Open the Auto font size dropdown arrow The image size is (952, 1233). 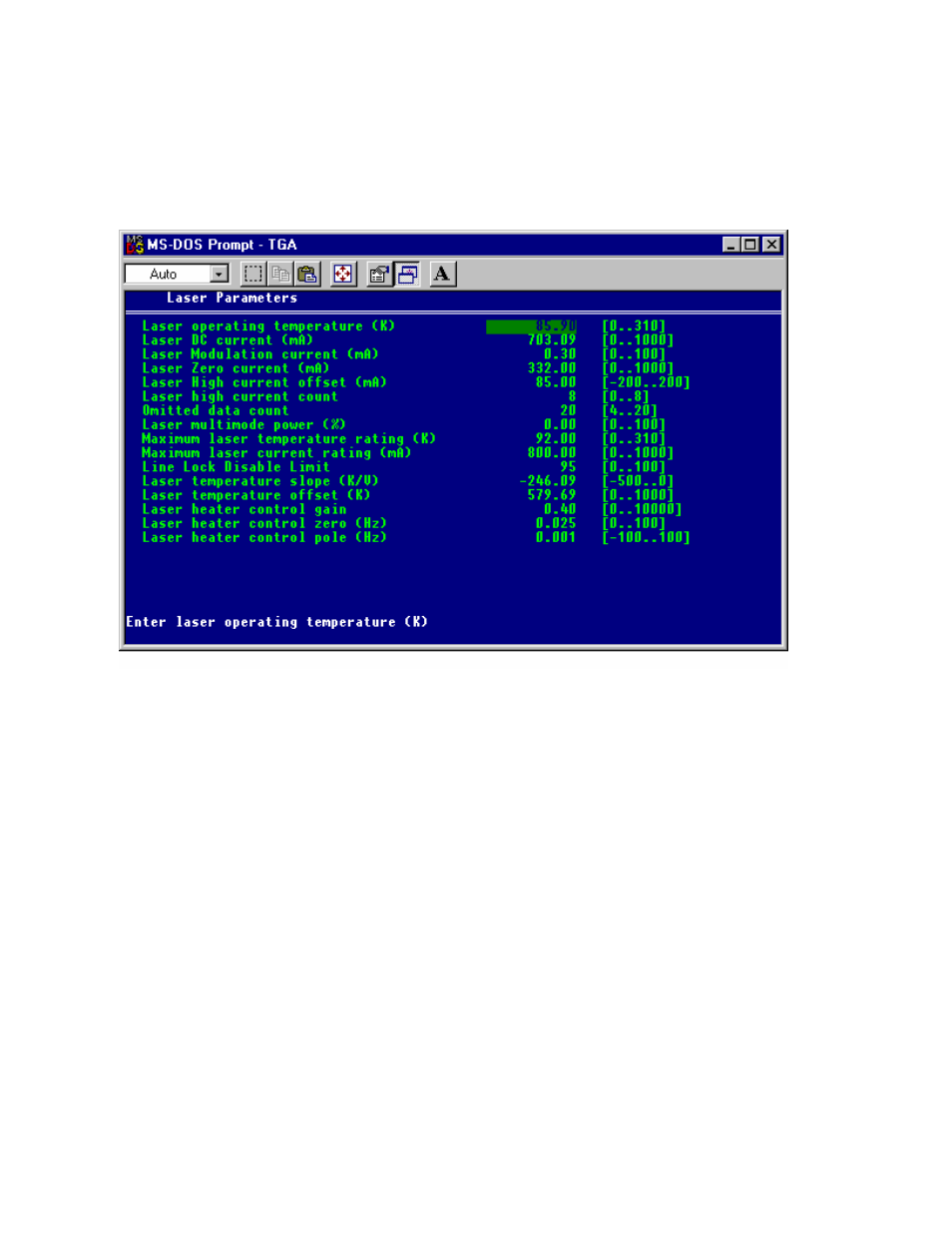tap(220, 274)
